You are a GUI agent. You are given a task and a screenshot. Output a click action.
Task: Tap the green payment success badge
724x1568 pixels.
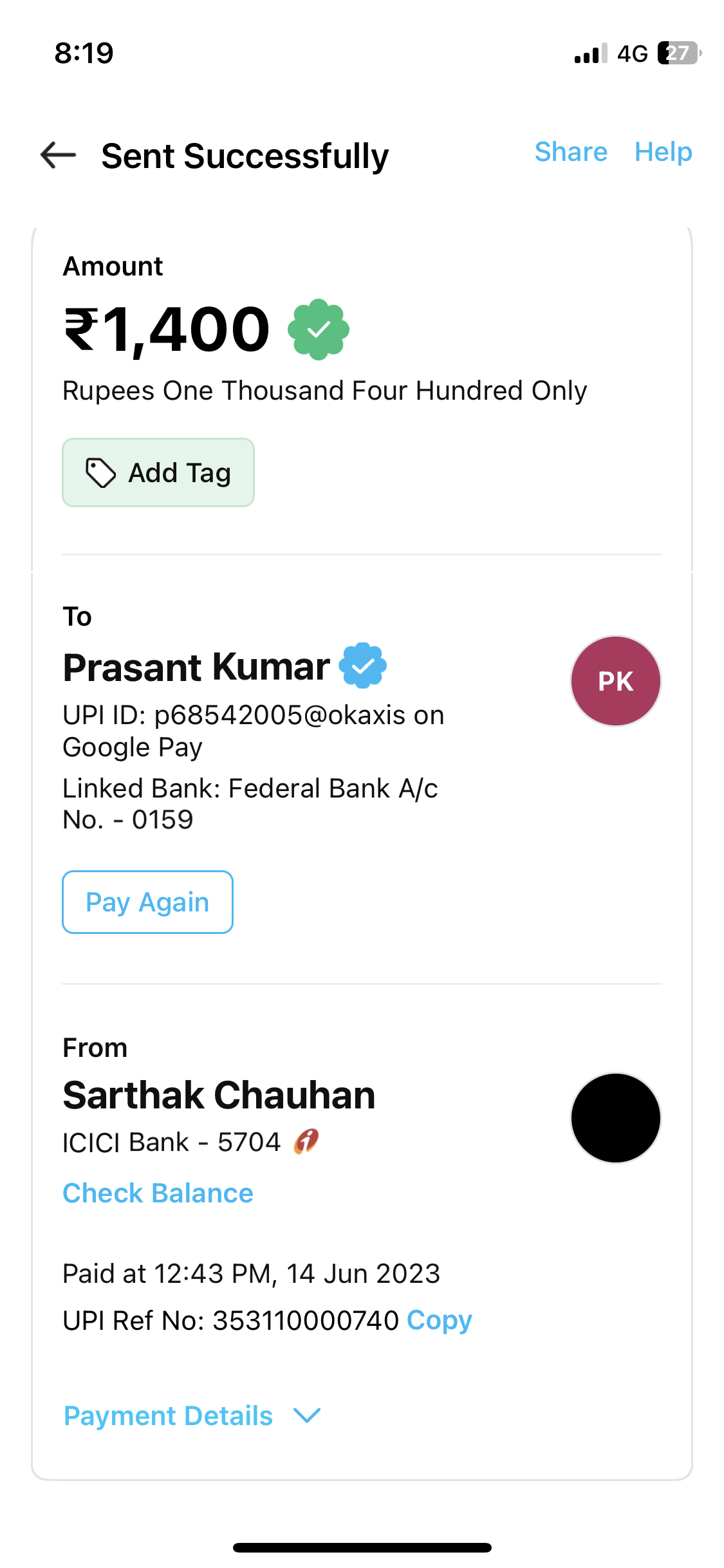point(319,330)
